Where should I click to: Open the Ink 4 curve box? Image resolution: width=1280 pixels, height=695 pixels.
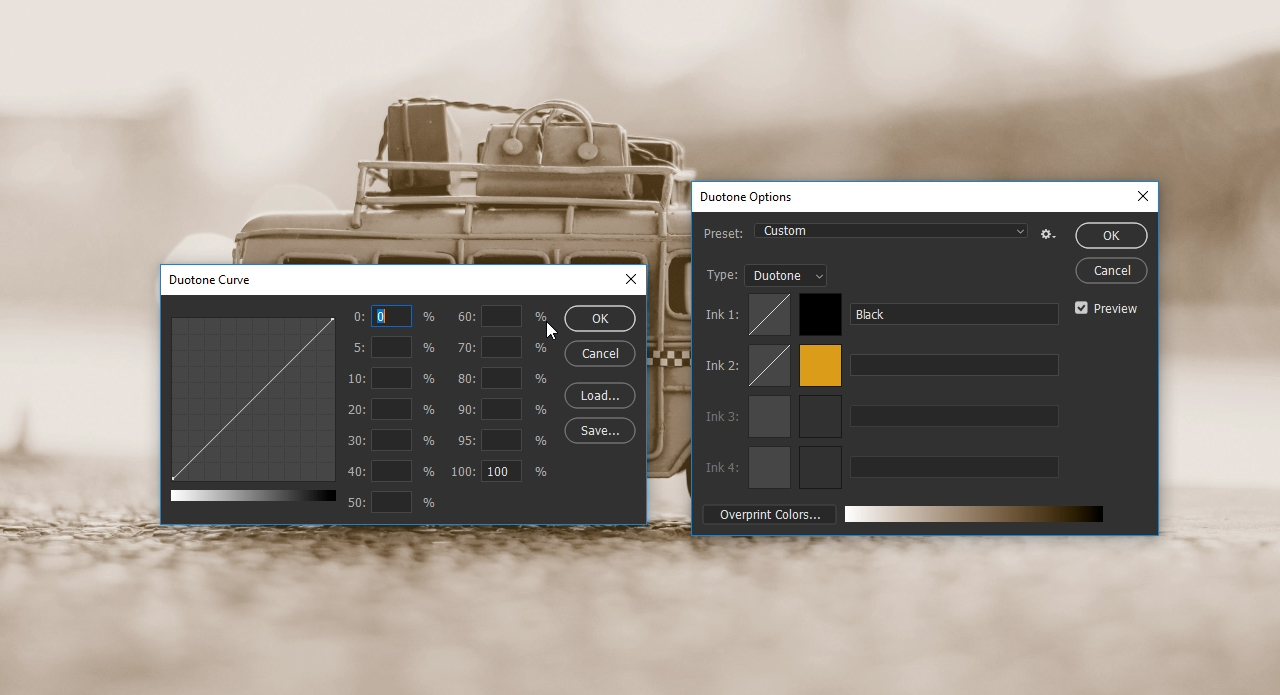[769, 468]
